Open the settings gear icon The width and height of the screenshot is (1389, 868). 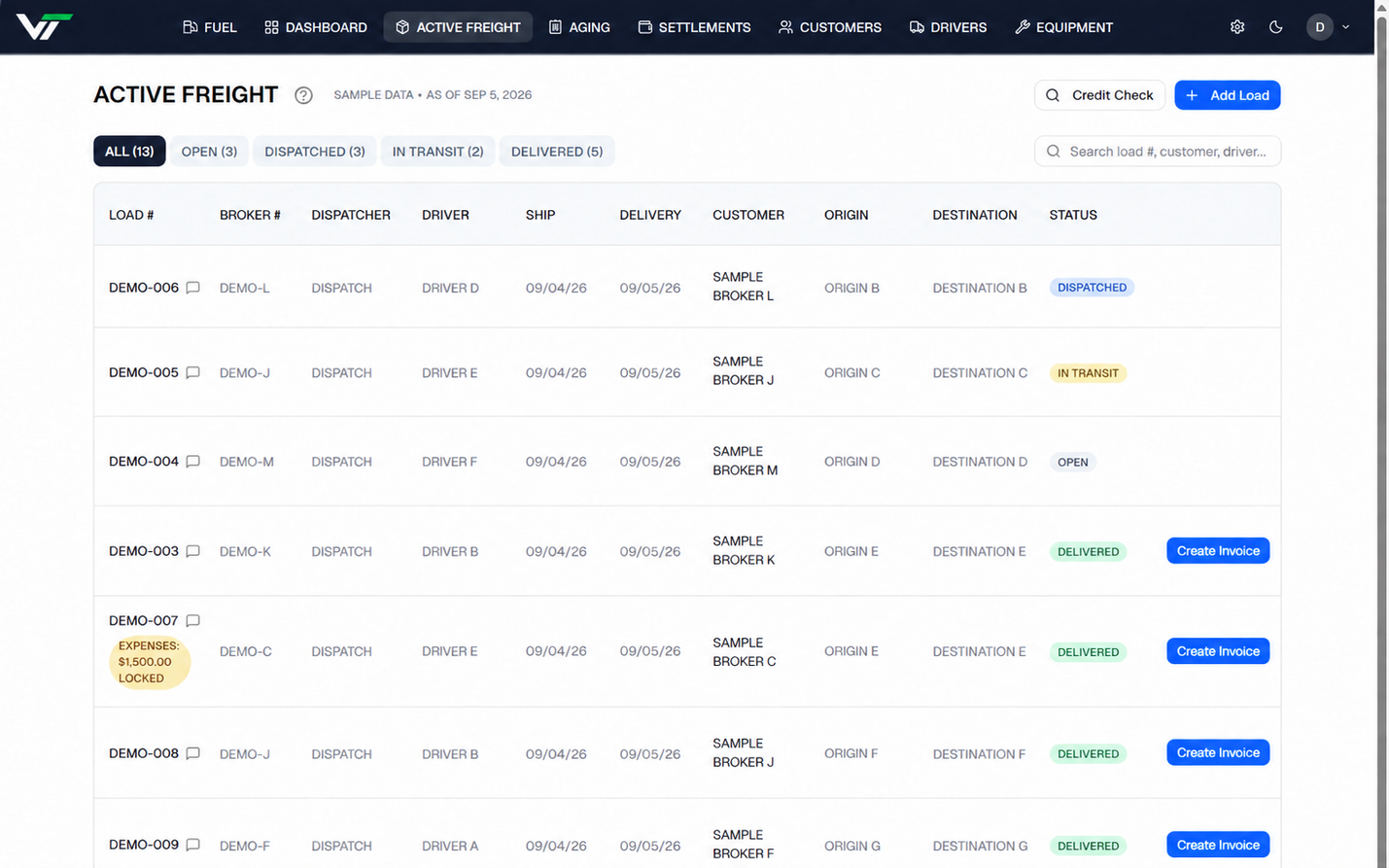click(x=1237, y=27)
